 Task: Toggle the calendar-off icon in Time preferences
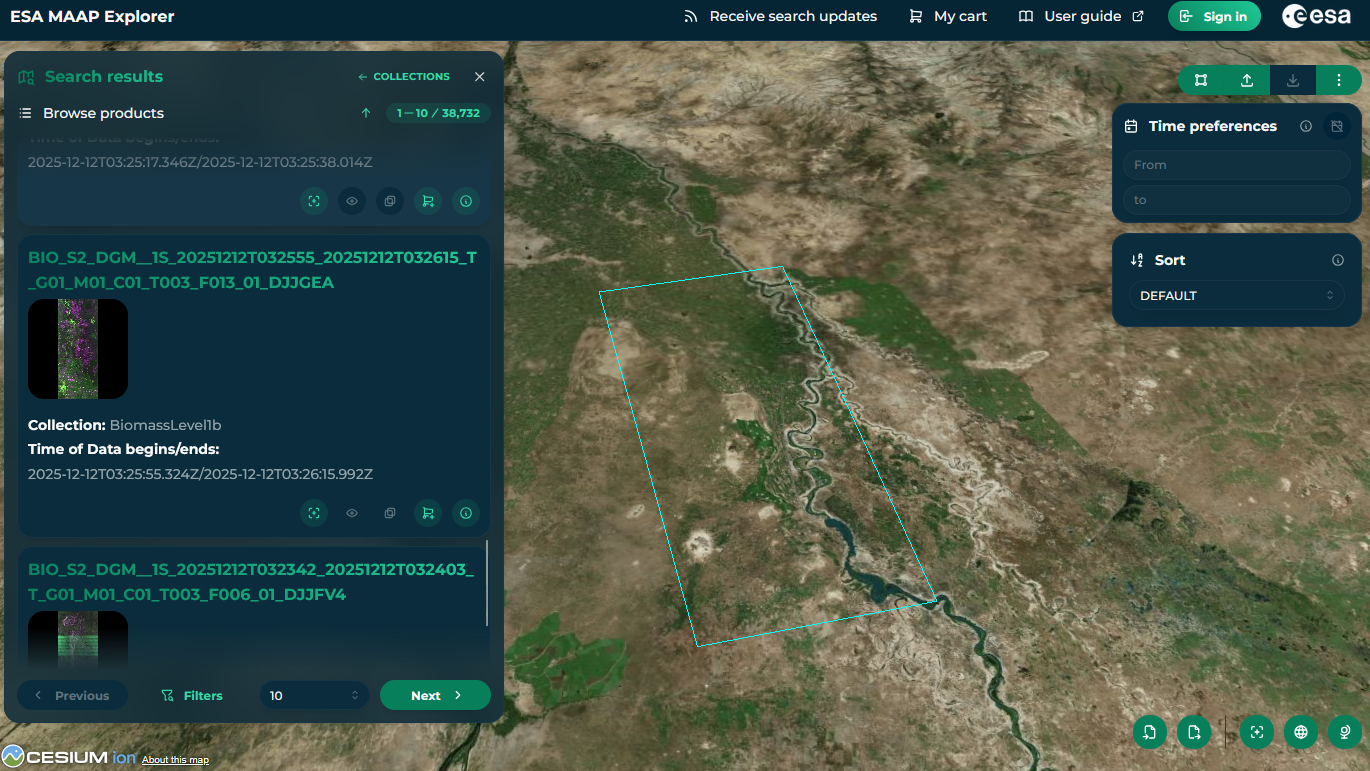1336,126
